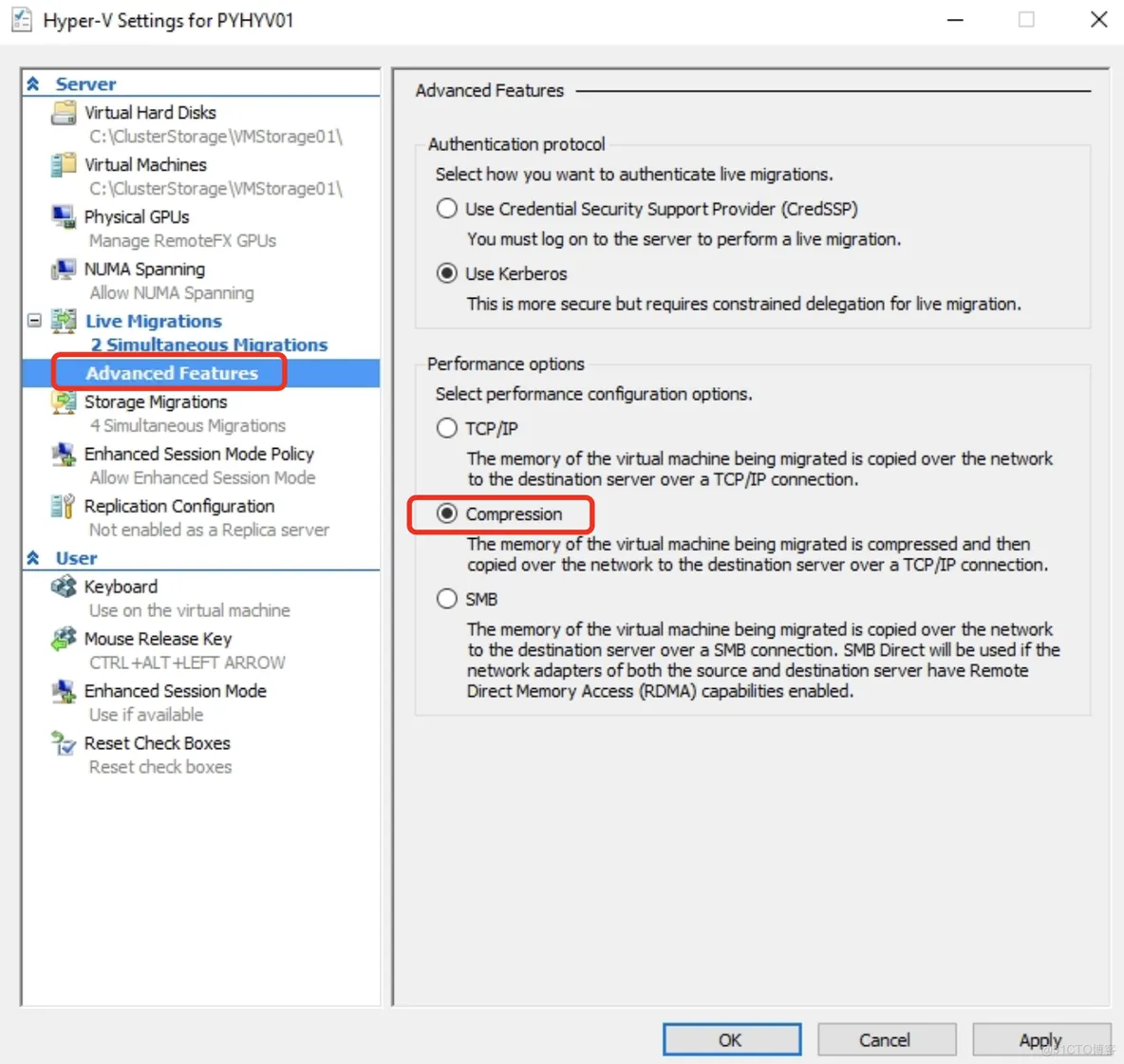Click 'CTRL+ALT+LEFT ARROW' text

point(188,663)
